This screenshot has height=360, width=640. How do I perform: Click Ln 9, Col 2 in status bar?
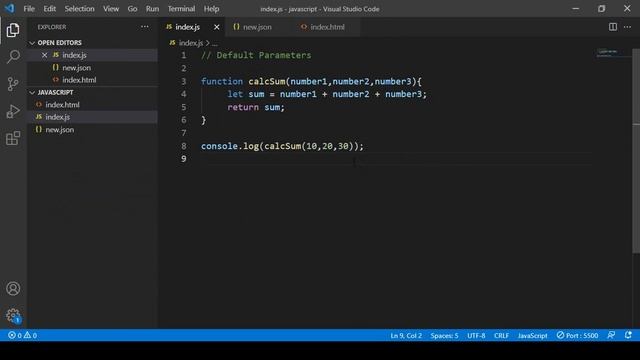click(406, 336)
